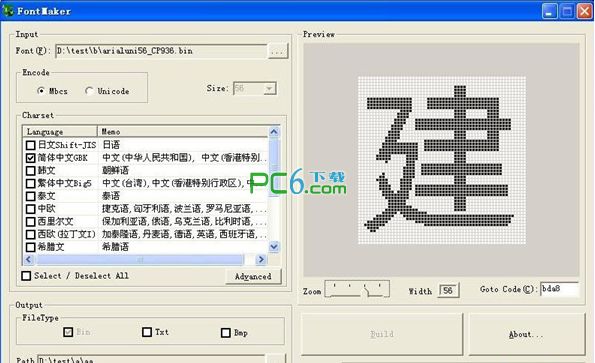Click the FontMaker title bar app icon
This screenshot has width=595, height=363.
coord(8,11)
